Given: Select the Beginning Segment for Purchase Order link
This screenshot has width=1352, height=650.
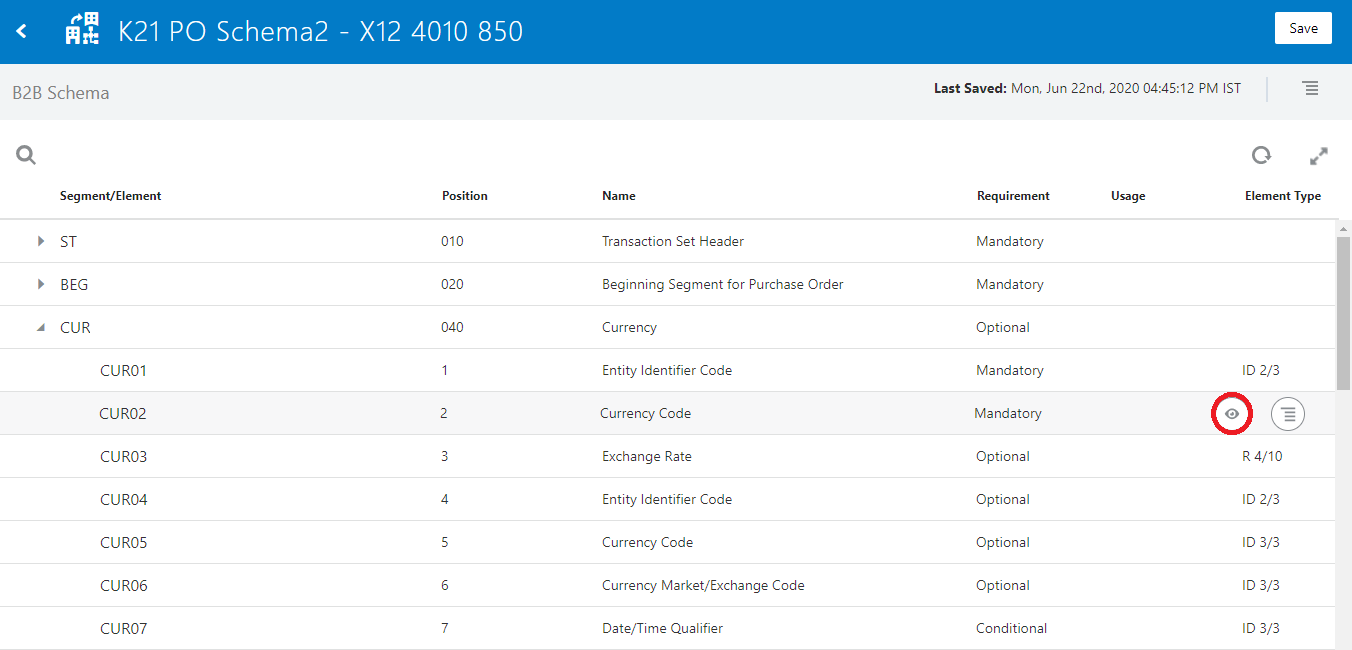Looking at the screenshot, I should click(722, 284).
